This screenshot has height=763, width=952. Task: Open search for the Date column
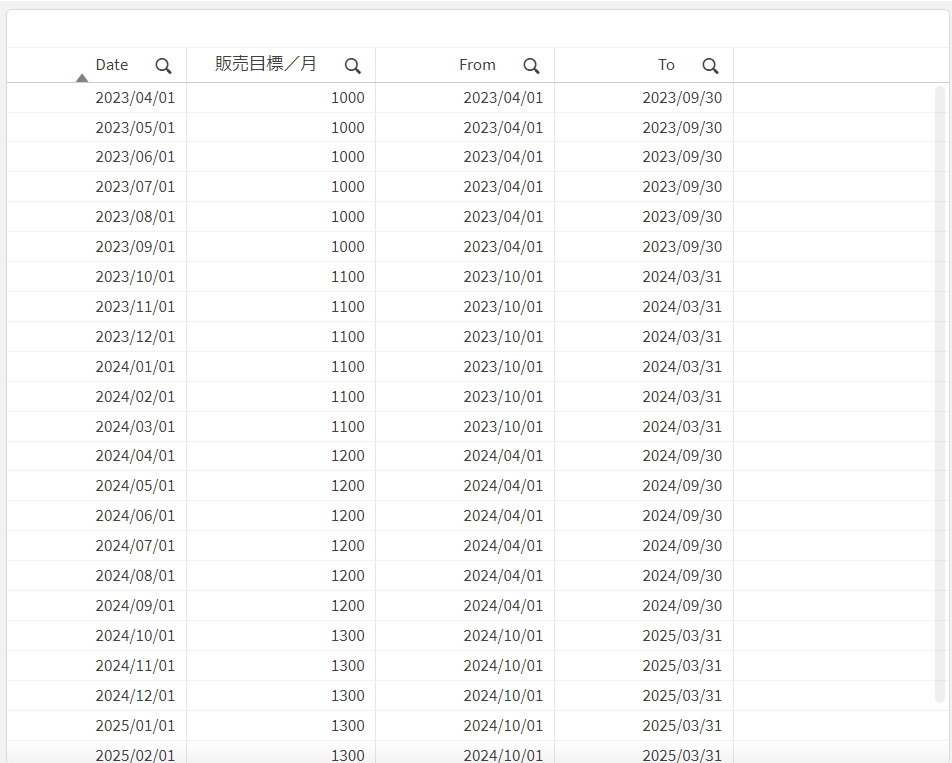(163, 66)
